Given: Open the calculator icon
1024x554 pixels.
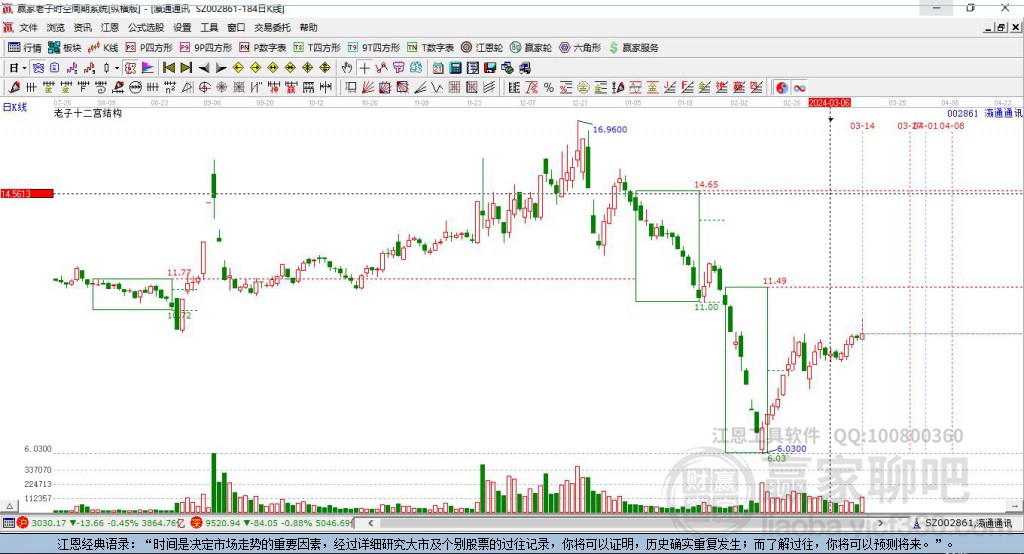Looking at the screenshot, I should [455, 68].
